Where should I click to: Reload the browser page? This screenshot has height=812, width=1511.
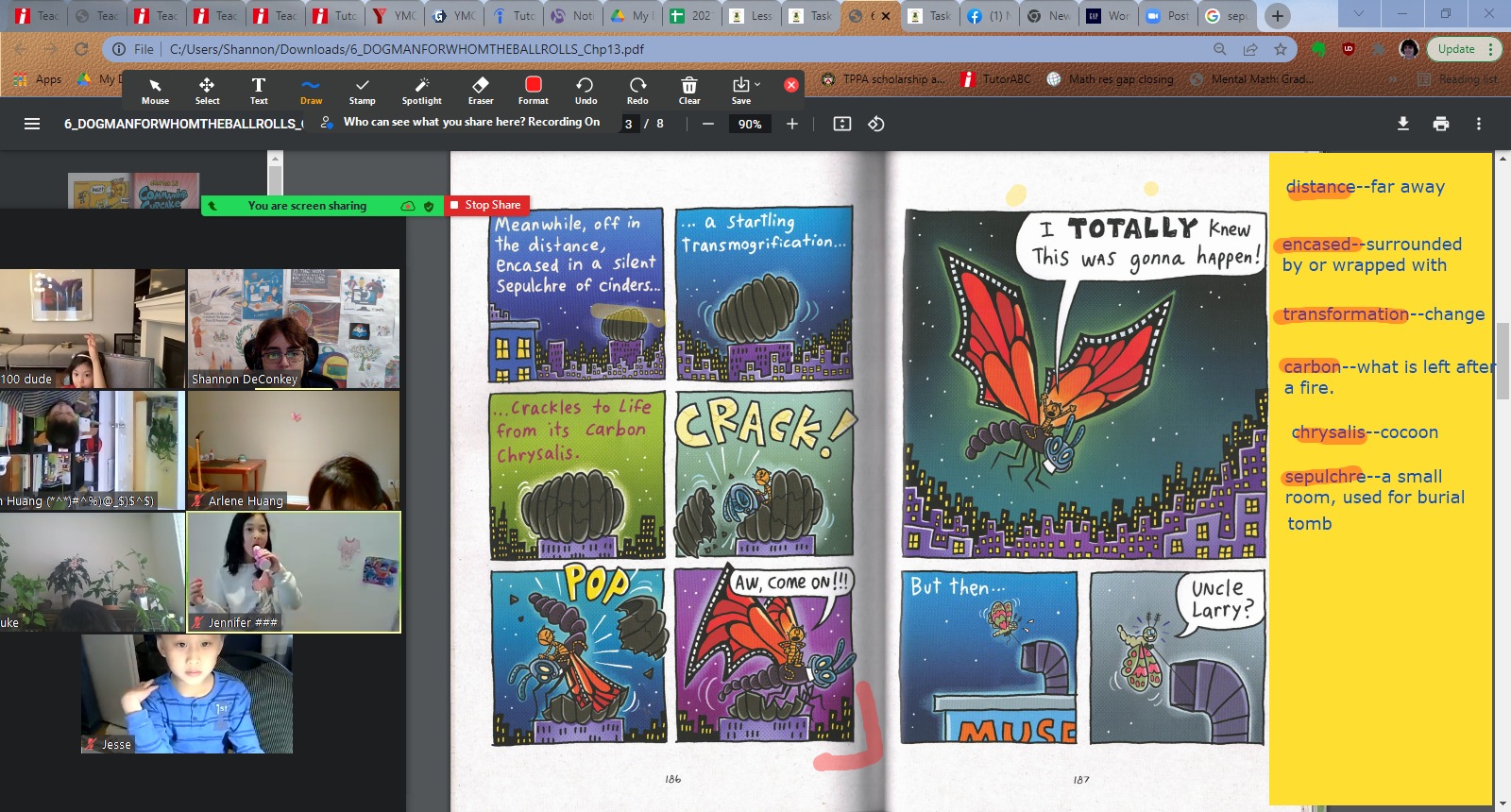point(81,49)
